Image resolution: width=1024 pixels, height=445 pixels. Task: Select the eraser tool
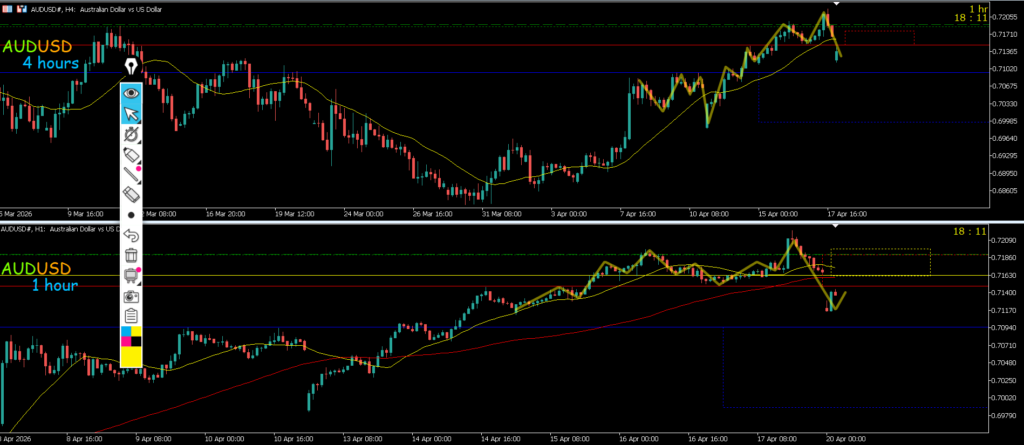tap(130, 195)
